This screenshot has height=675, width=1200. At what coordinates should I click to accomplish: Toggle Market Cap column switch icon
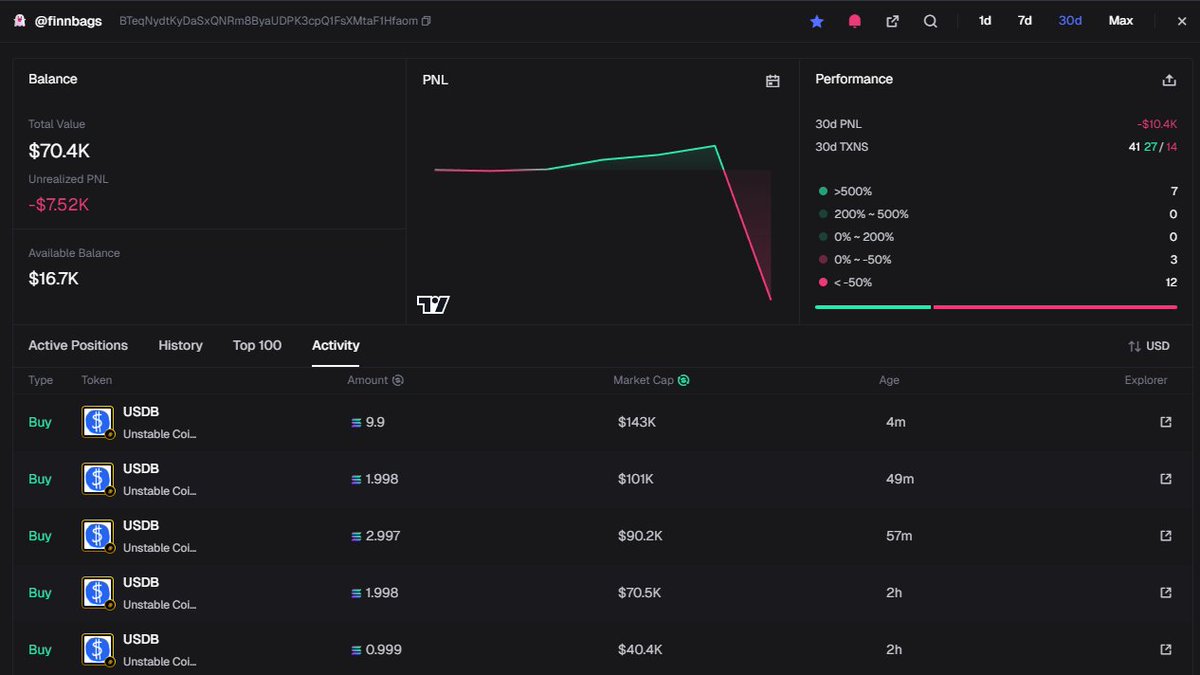tap(683, 380)
